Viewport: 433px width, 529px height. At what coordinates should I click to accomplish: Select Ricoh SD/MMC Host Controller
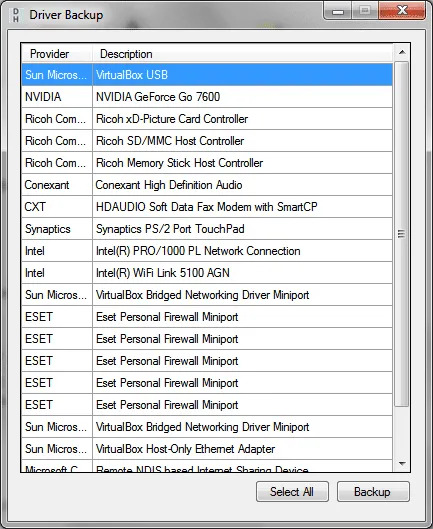tap(207, 141)
